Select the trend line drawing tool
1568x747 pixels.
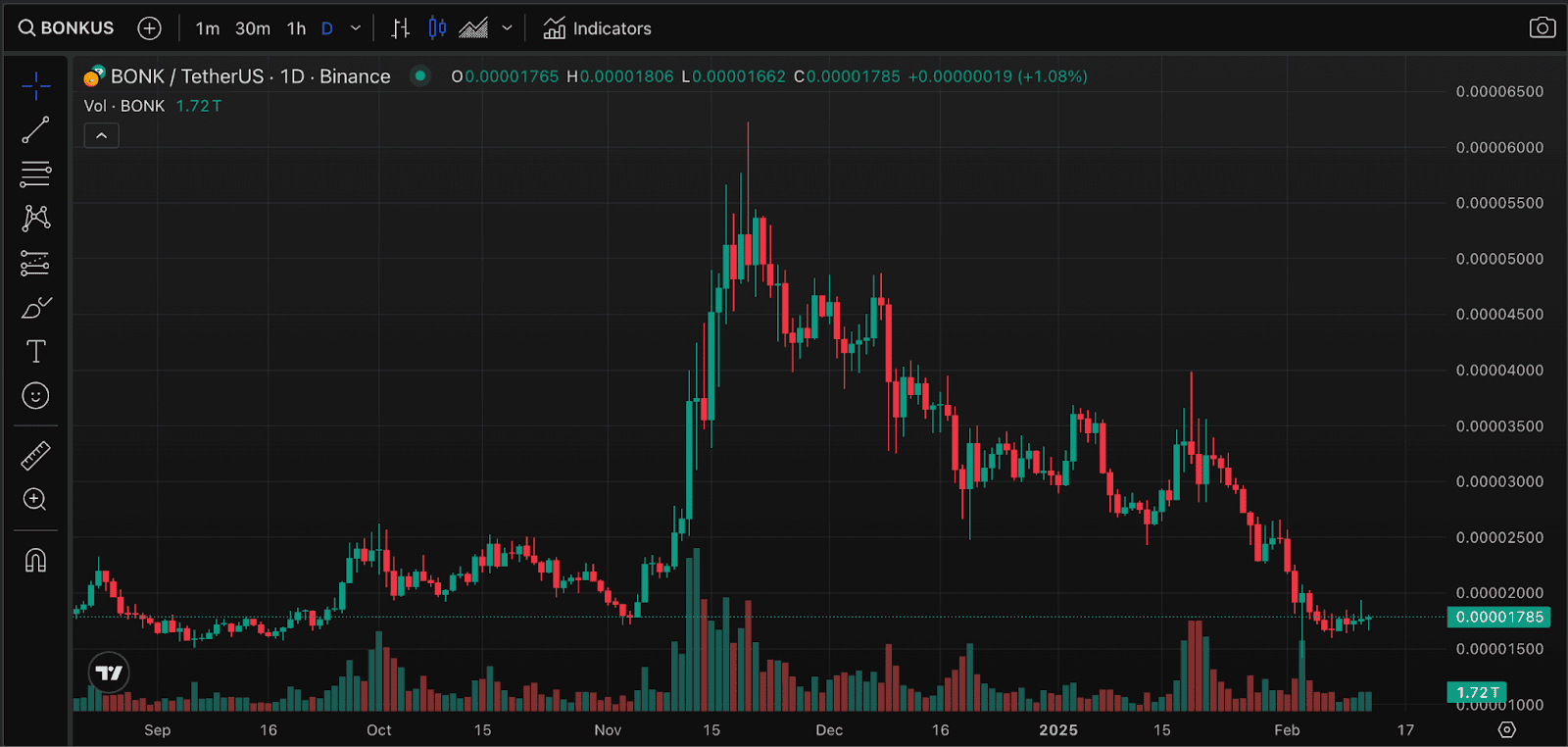click(36, 129)
